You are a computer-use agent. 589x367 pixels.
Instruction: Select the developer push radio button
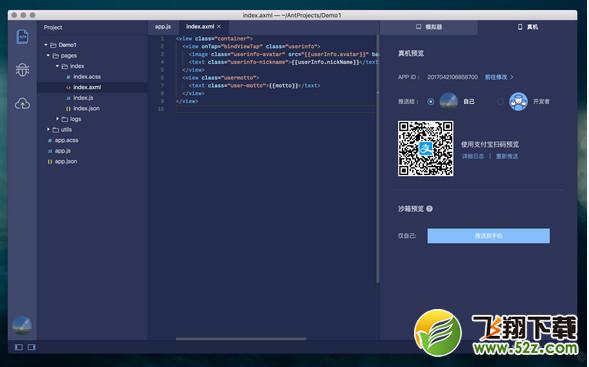click(500, 101)
